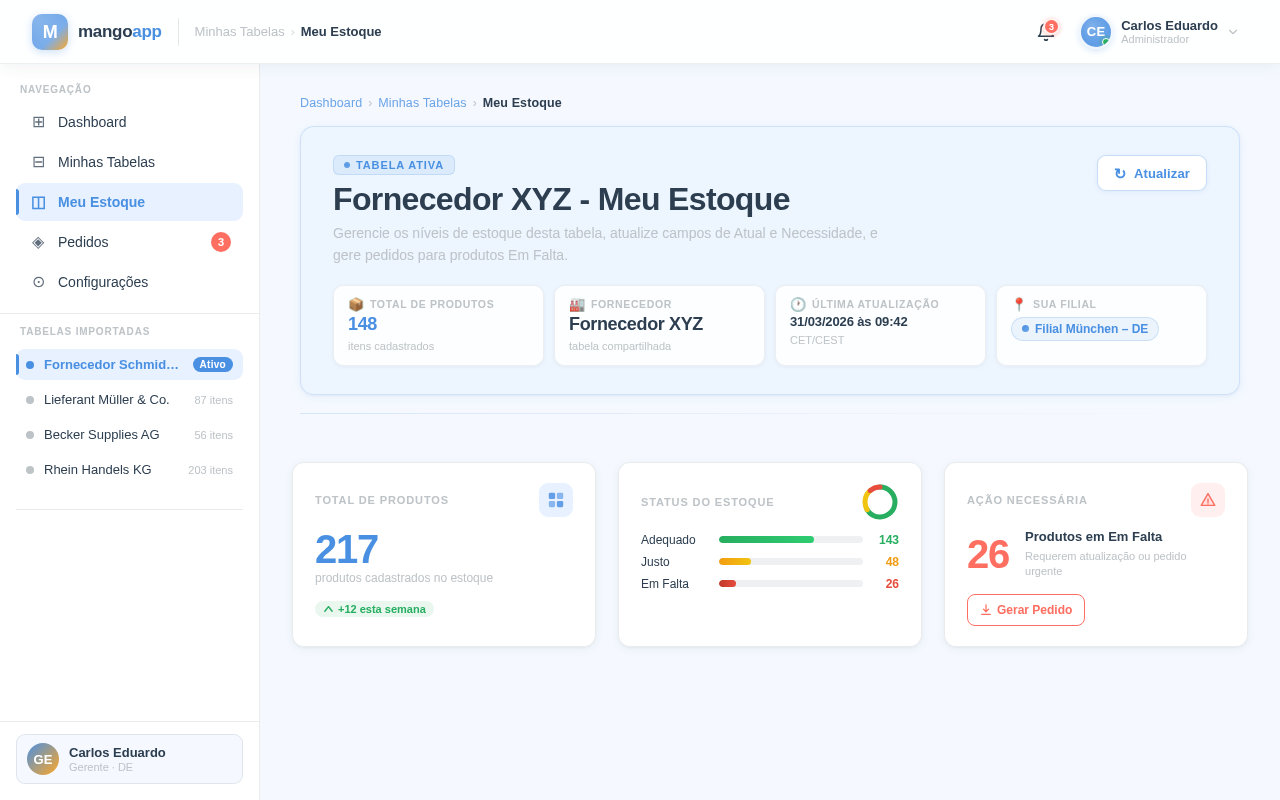Image resolution: width=1280 pixels, height=800 pixels.
Task: Follow the Dashboard breadcrumb link
Action: coord(331,103)
